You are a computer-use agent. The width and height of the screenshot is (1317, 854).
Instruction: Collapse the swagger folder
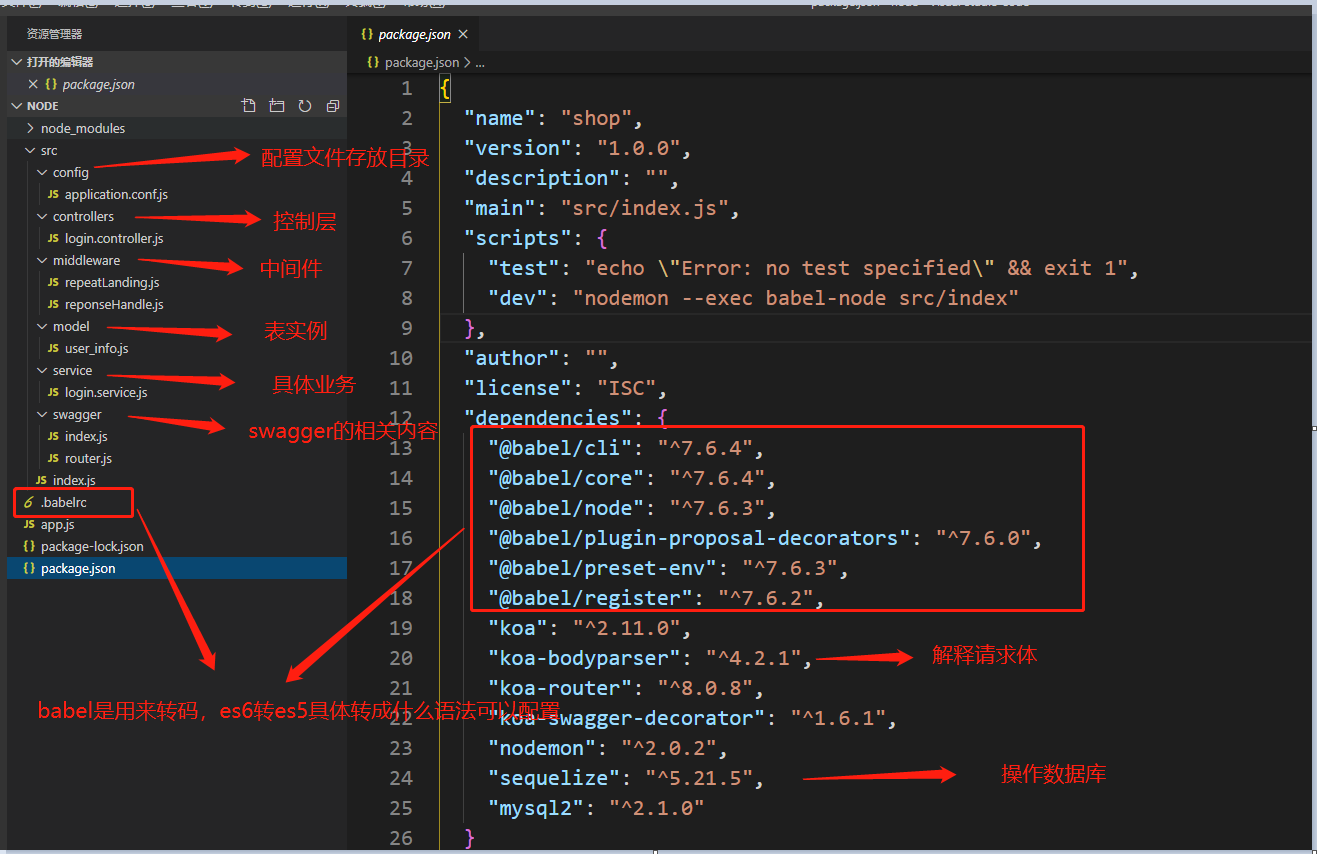(43, 414)
